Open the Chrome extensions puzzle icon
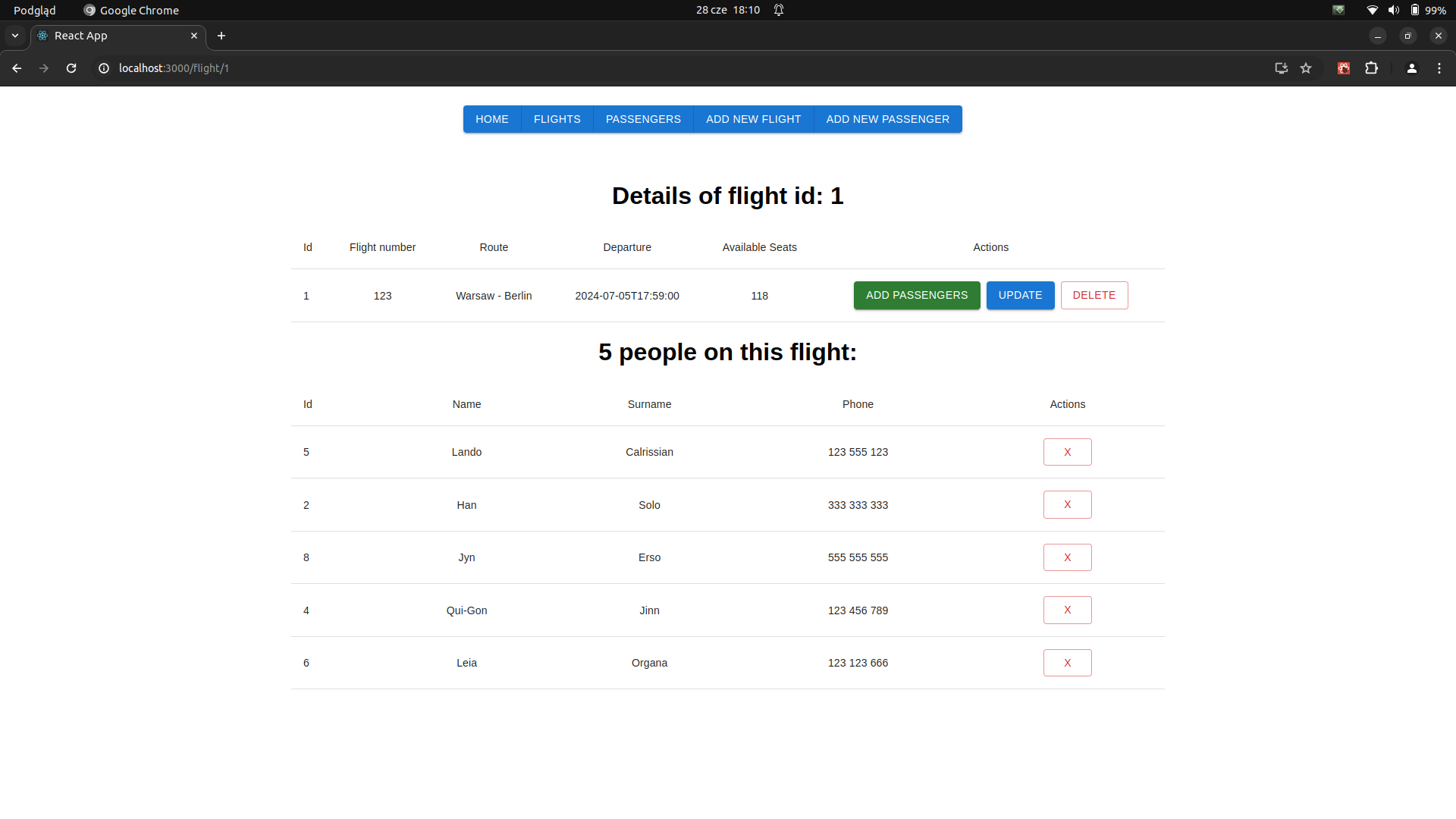1456x819 pixels. click(1371, 68)
